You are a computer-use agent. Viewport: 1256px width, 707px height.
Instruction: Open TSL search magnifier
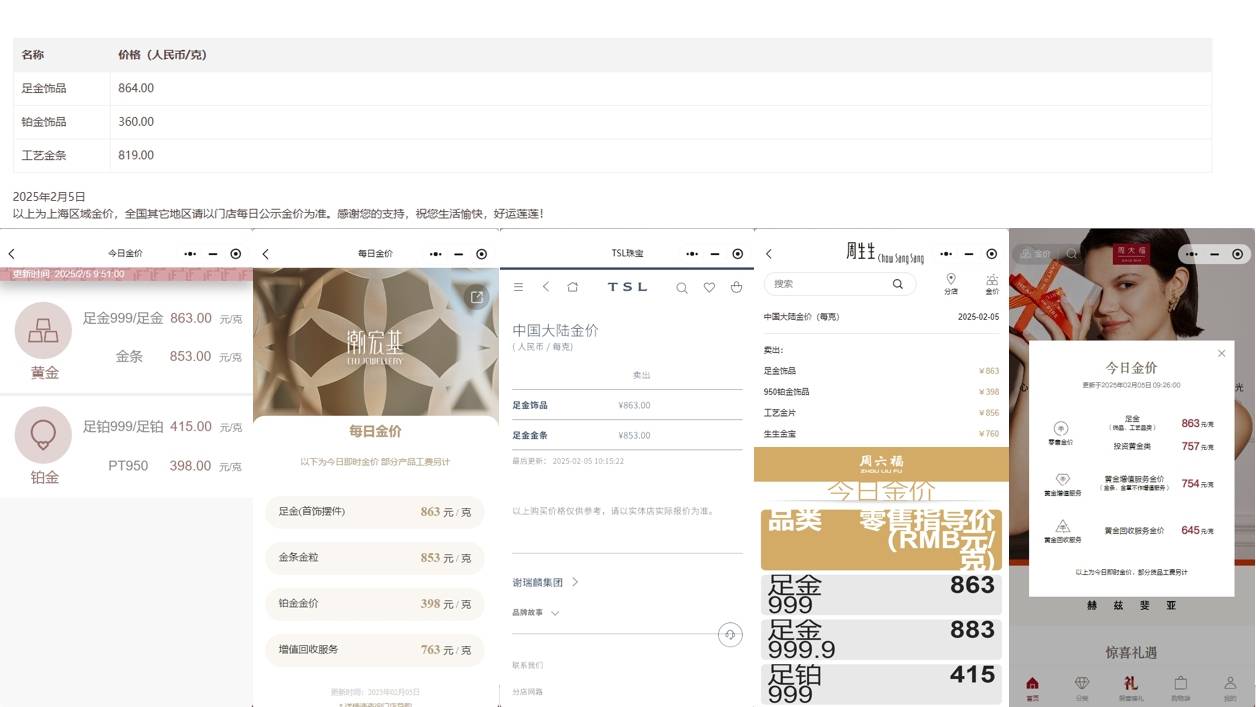(681, 287)
